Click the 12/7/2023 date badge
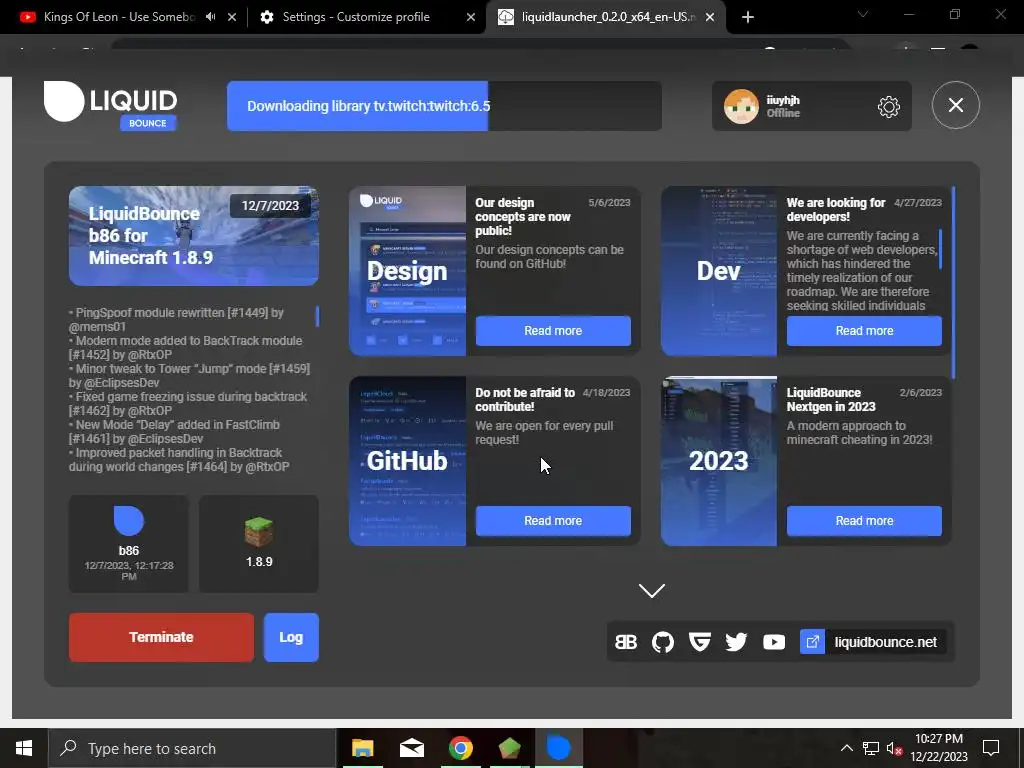The width and height of the screenshot is (1024, 768). 270,206
